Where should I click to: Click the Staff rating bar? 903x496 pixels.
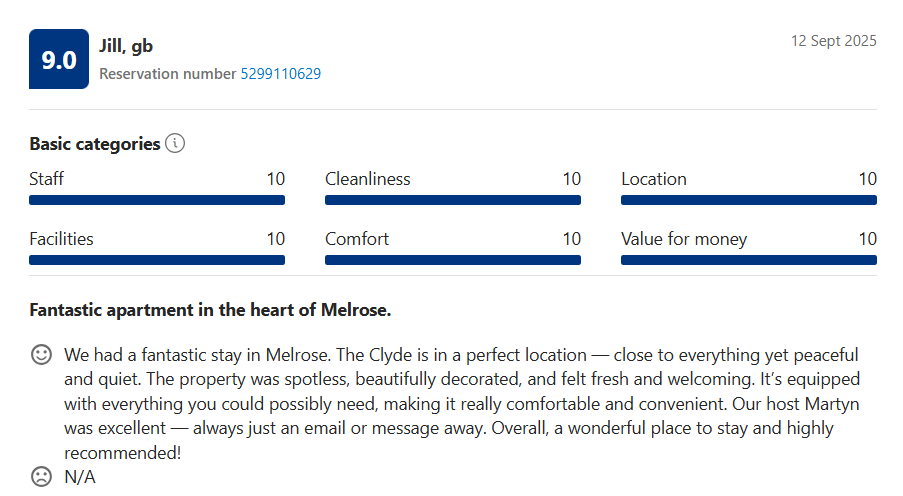pyautogui.click(x=157, y=200)
